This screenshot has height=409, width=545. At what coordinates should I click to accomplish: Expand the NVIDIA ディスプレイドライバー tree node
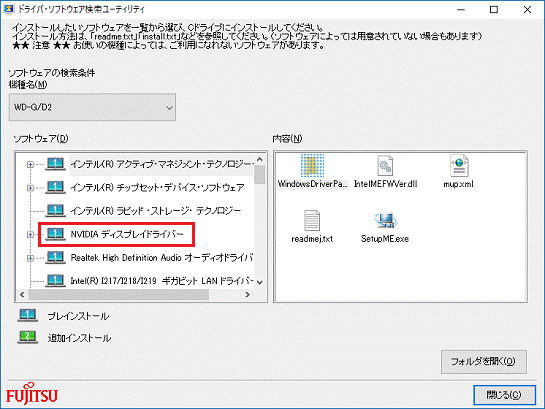[30, 235]
